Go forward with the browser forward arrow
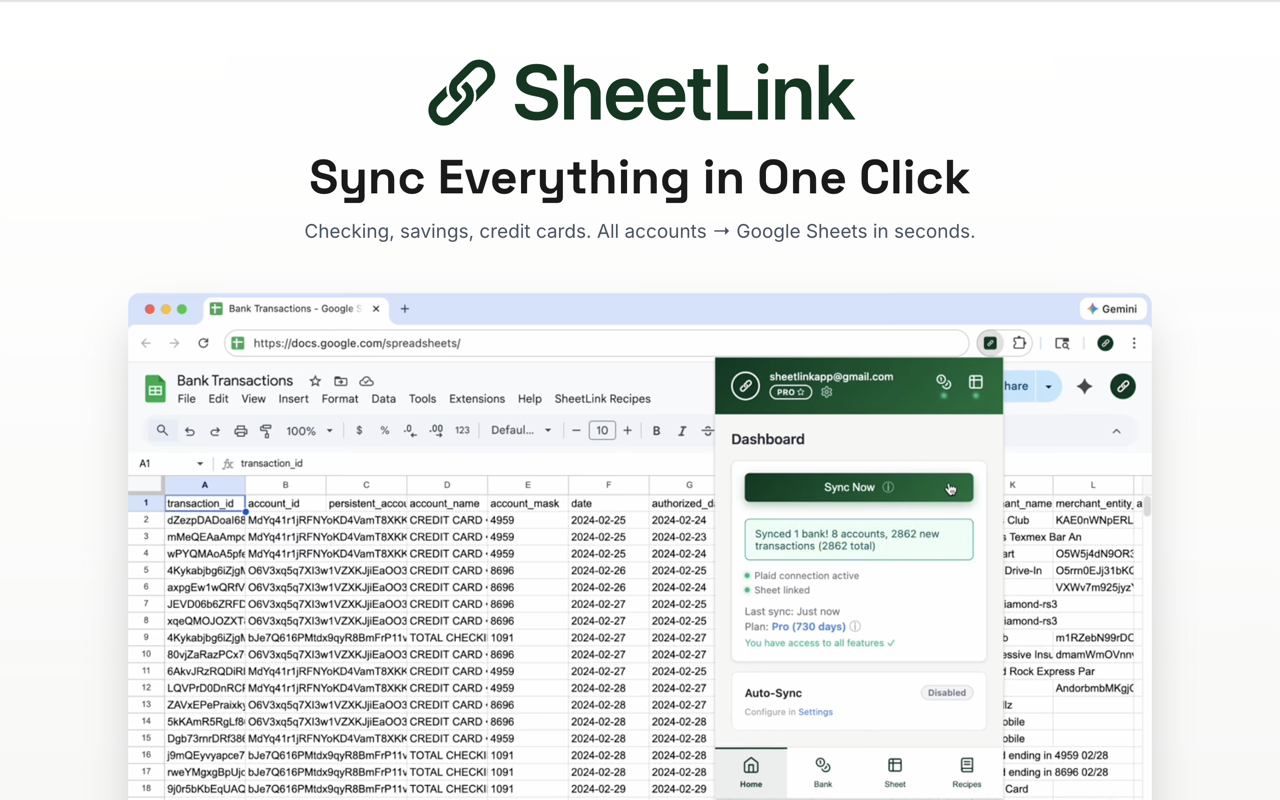 [x=174, y=343]
